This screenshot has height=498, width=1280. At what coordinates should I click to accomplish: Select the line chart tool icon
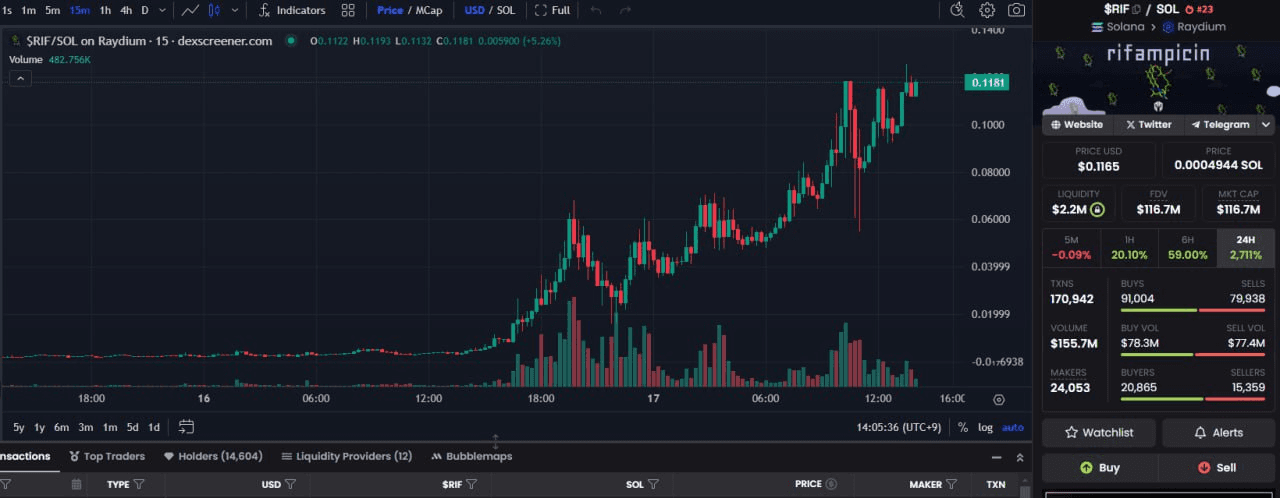point(190,10)
